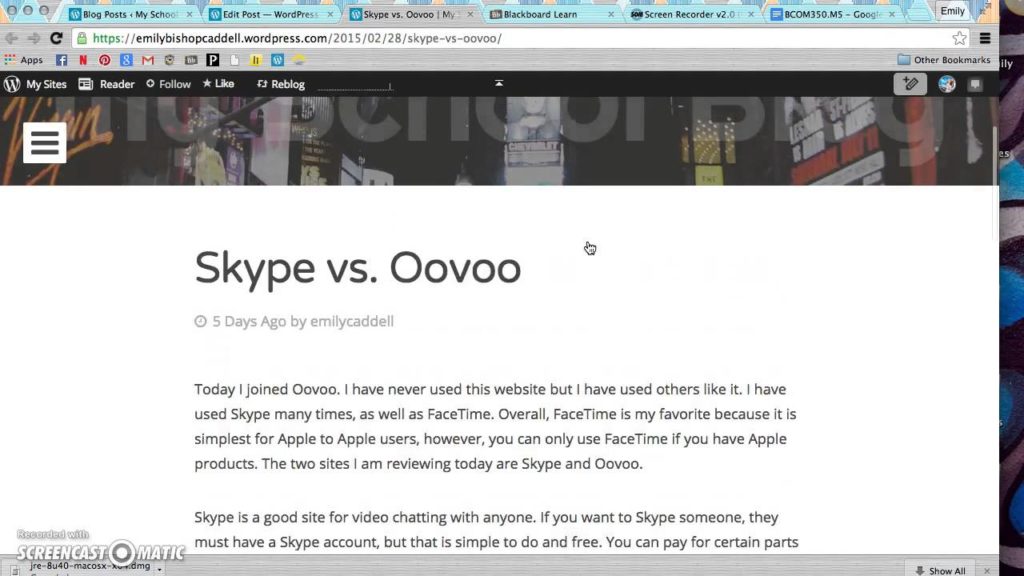Screen dimensions: 1024x576
Task: Click the green lock security icon
Action: (82, 39)
